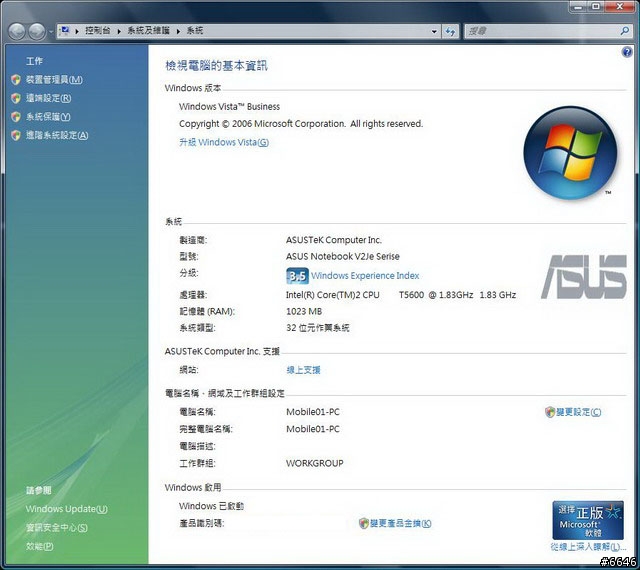The height and width of the screenshot is (570, 640).
Task: Click the Back navigation arrow button
Action: 17,31
